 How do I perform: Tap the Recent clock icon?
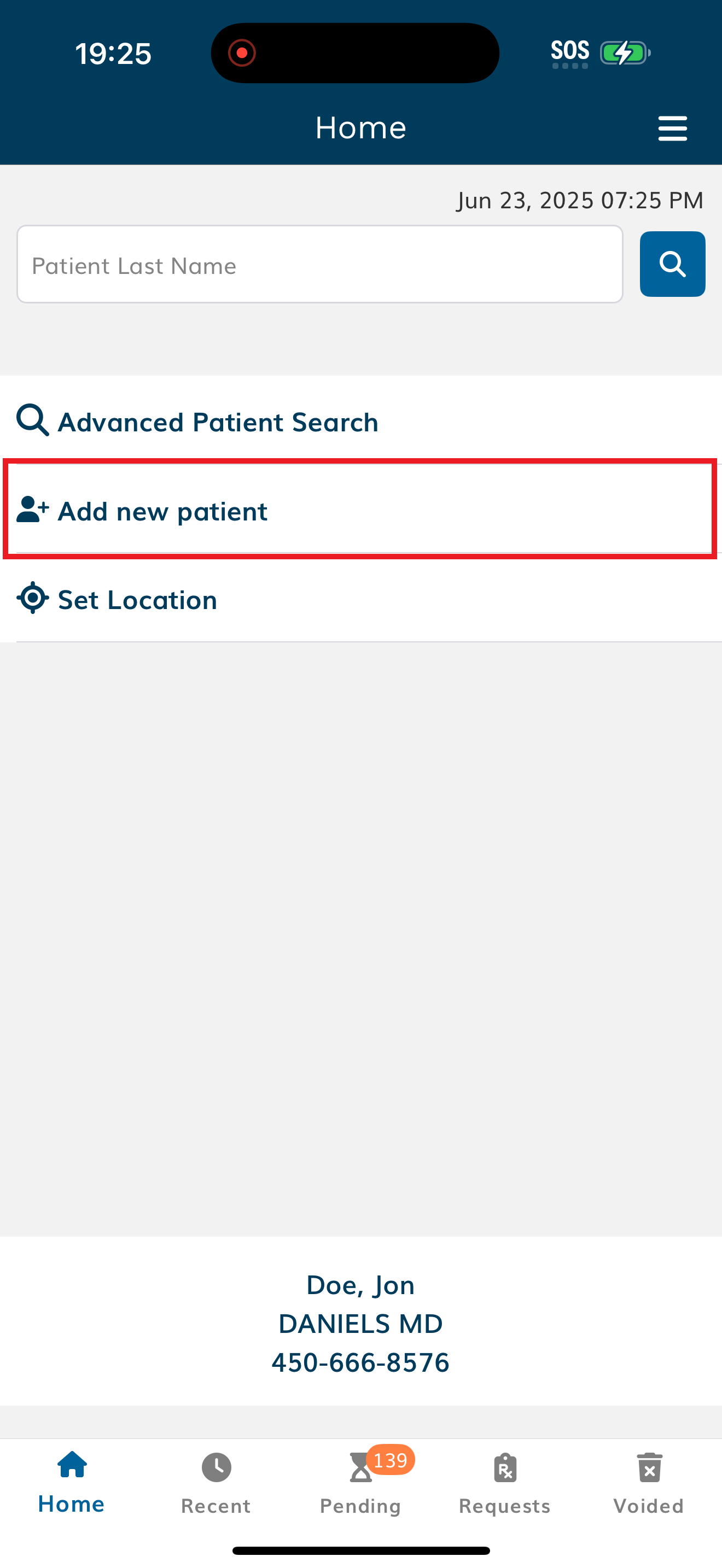point(216,1467)
